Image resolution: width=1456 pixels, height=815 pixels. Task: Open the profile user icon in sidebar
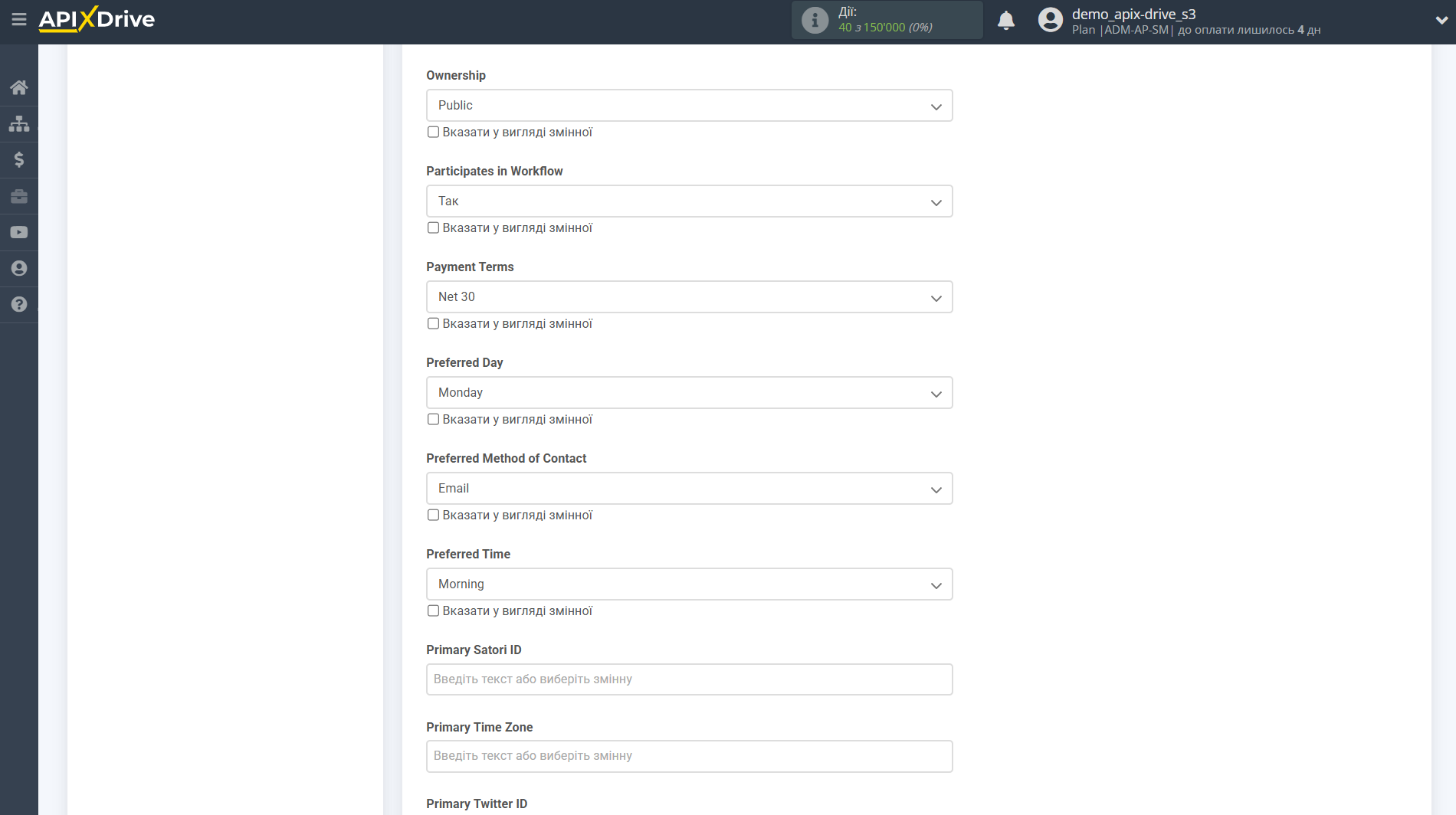[x=19, y=268]
